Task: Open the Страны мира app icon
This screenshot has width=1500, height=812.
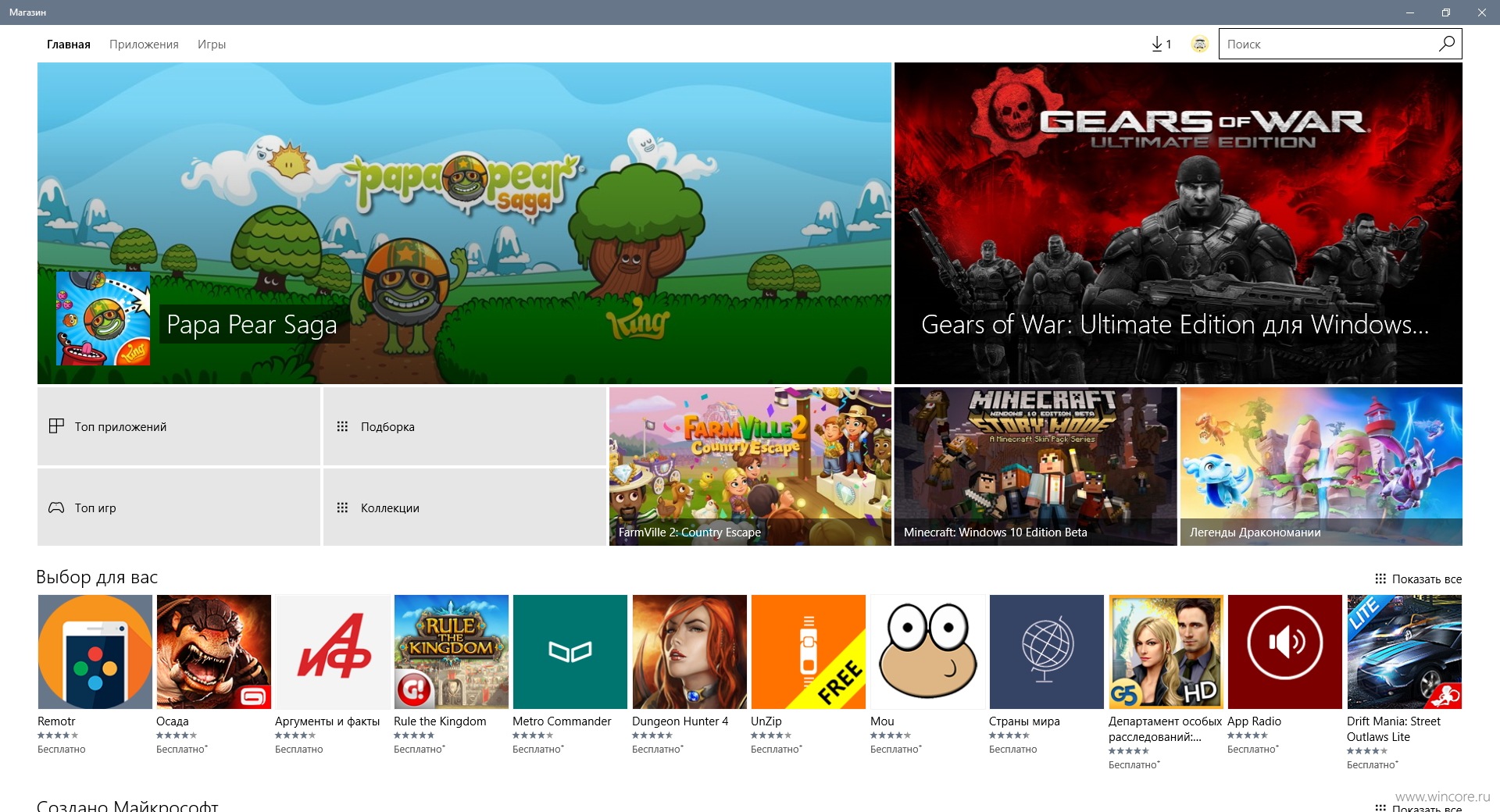Action: pos(1047,652)
